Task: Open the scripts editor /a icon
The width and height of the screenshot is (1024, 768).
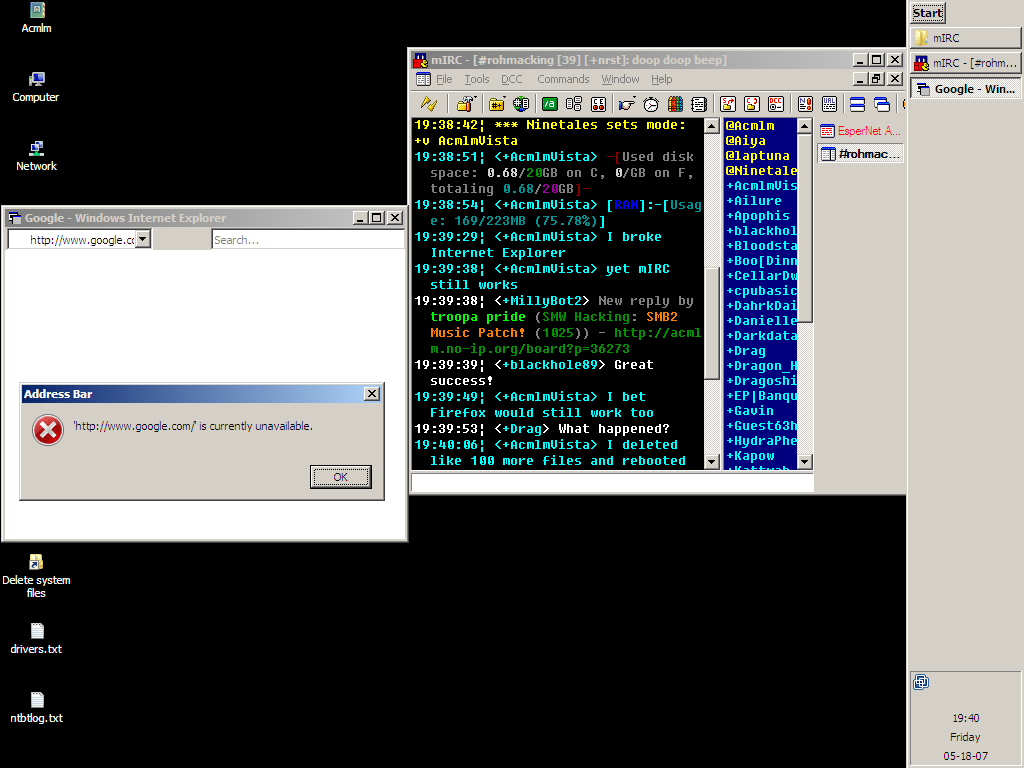Action: click(x=550, y=104)
